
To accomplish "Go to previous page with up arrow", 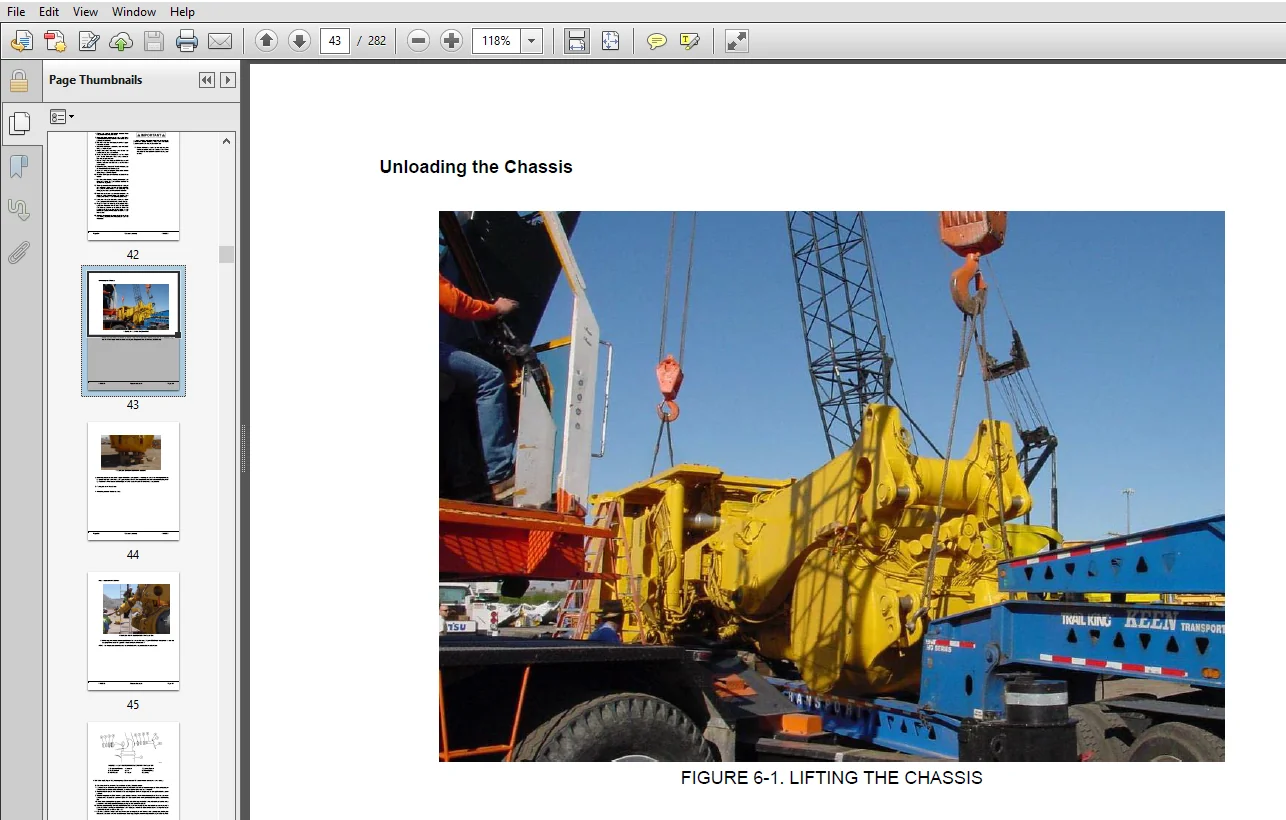I will [x=266, y=41].
